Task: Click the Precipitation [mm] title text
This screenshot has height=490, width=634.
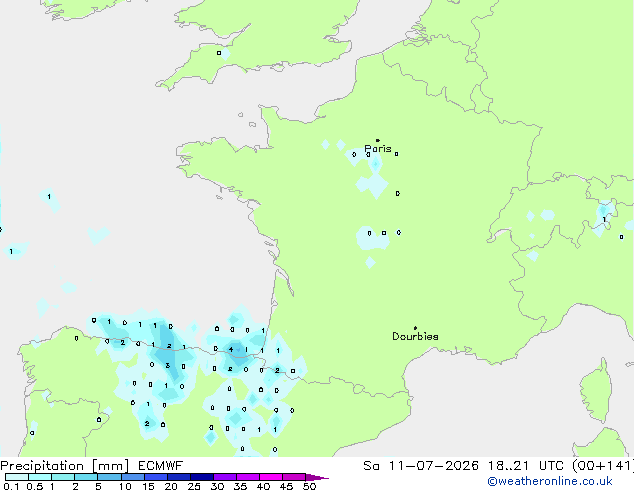Action: 64,466
